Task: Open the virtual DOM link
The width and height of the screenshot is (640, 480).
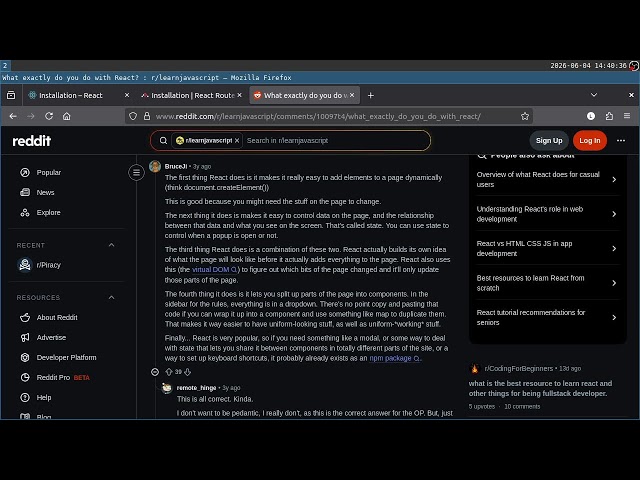Action: (214, 269)
